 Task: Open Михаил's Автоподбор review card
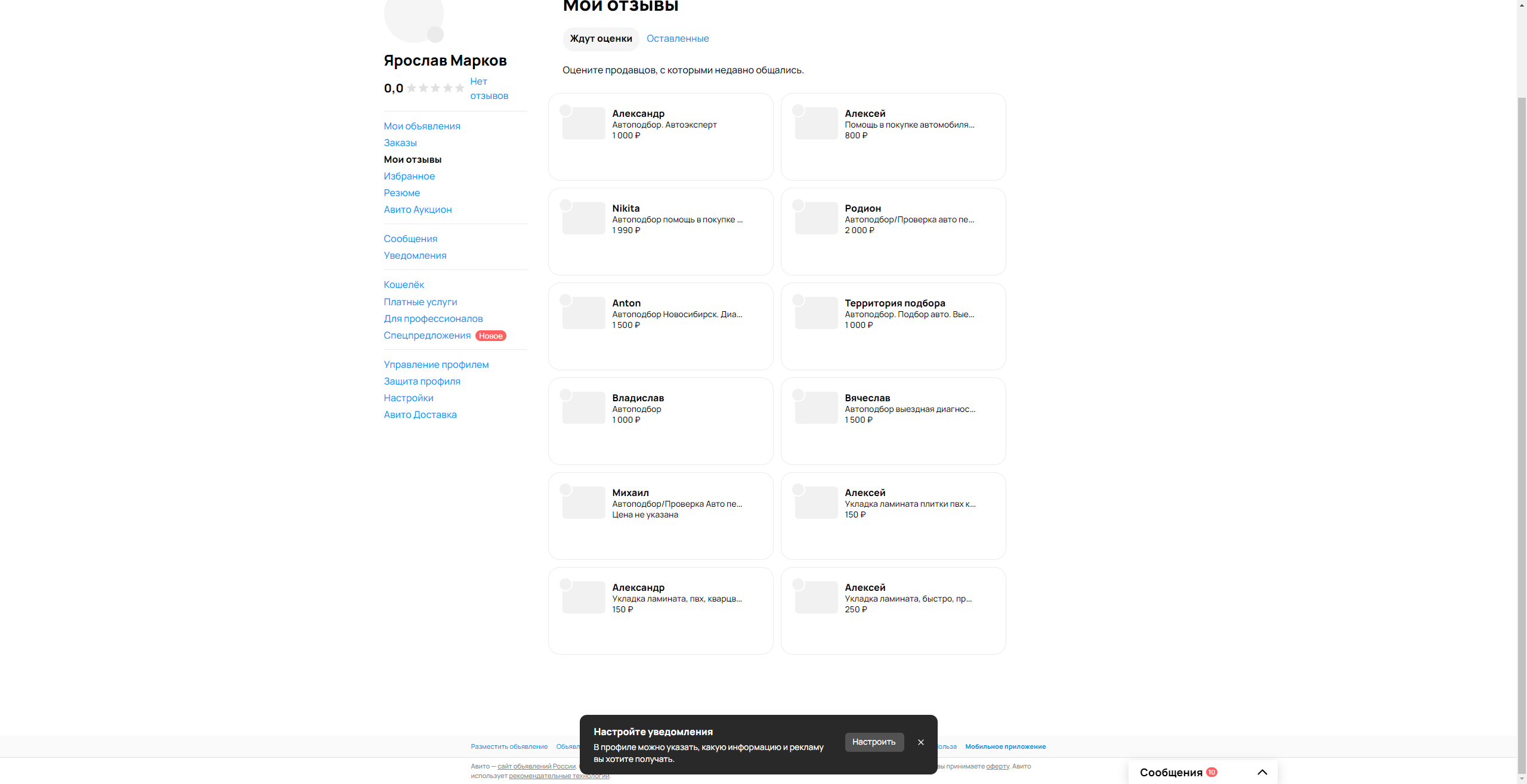point(660,516)
